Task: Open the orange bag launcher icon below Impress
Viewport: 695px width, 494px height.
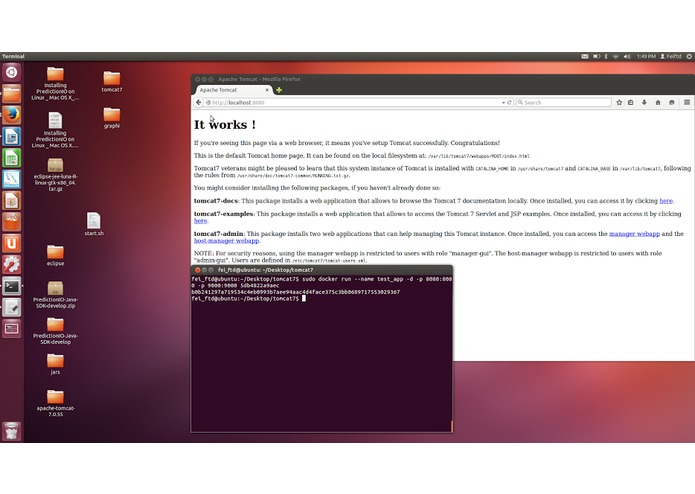Action: [12, 222]
